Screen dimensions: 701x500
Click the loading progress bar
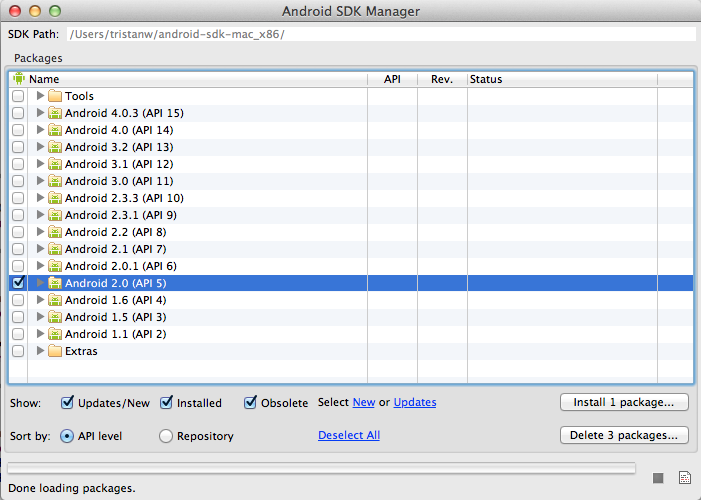point(321,468)
